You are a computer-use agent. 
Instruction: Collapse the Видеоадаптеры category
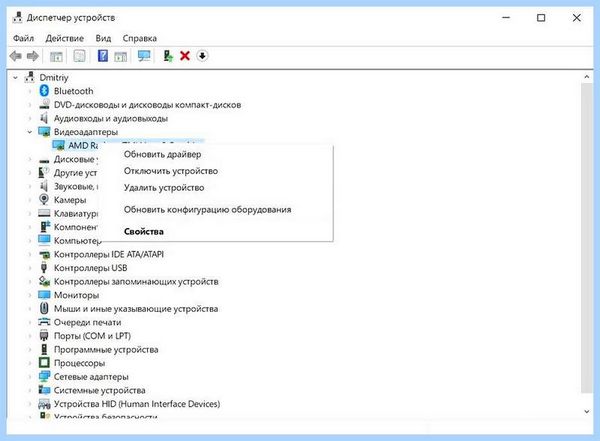[x=30, y=132]
